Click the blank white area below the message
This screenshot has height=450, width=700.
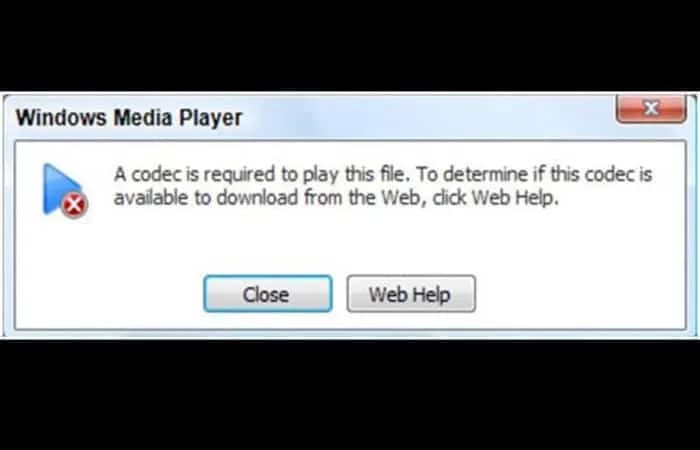click(350, 241)
